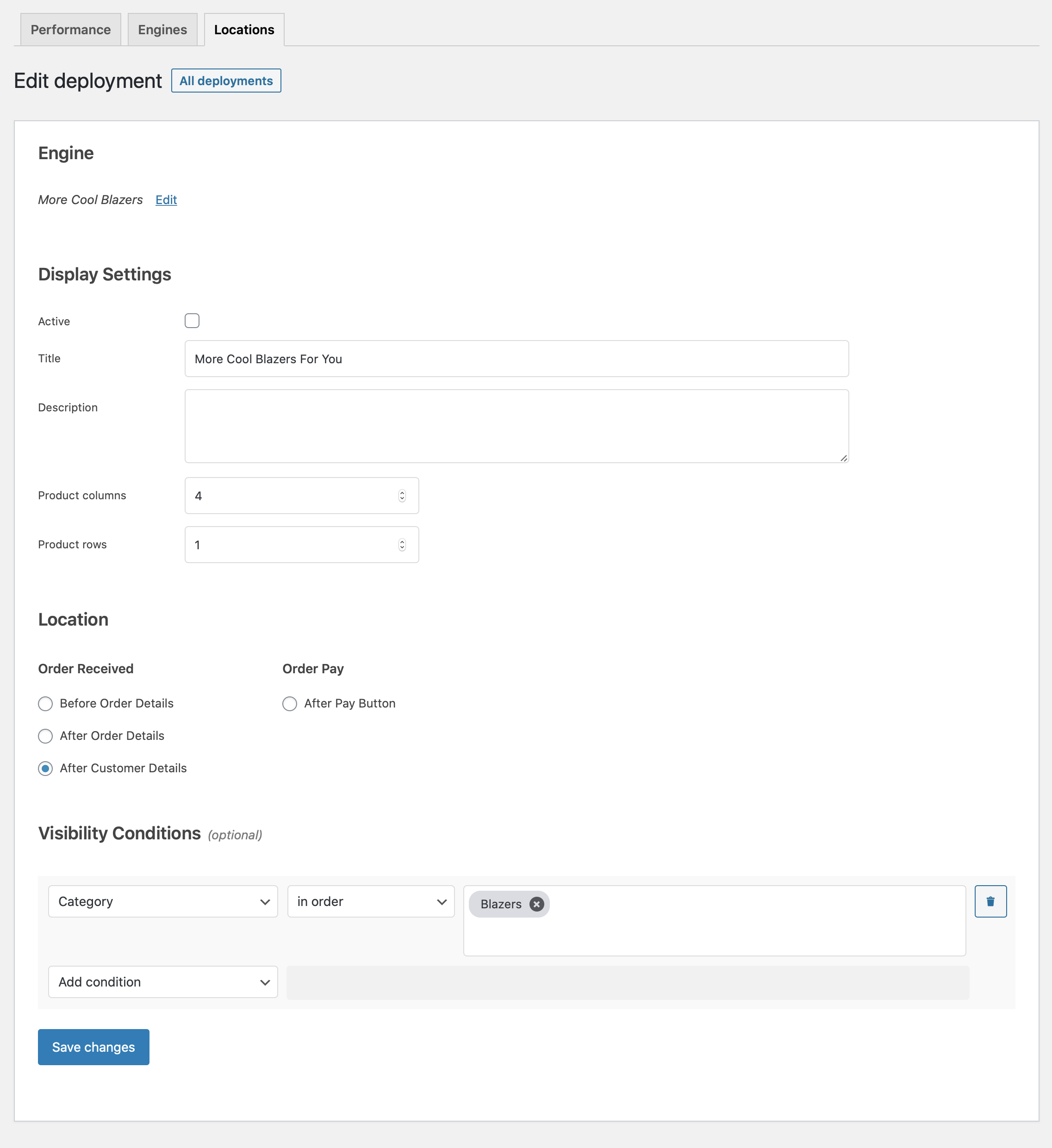Switch to the Engines tab
The image size is (1052, 1148).
coord(162,30)
